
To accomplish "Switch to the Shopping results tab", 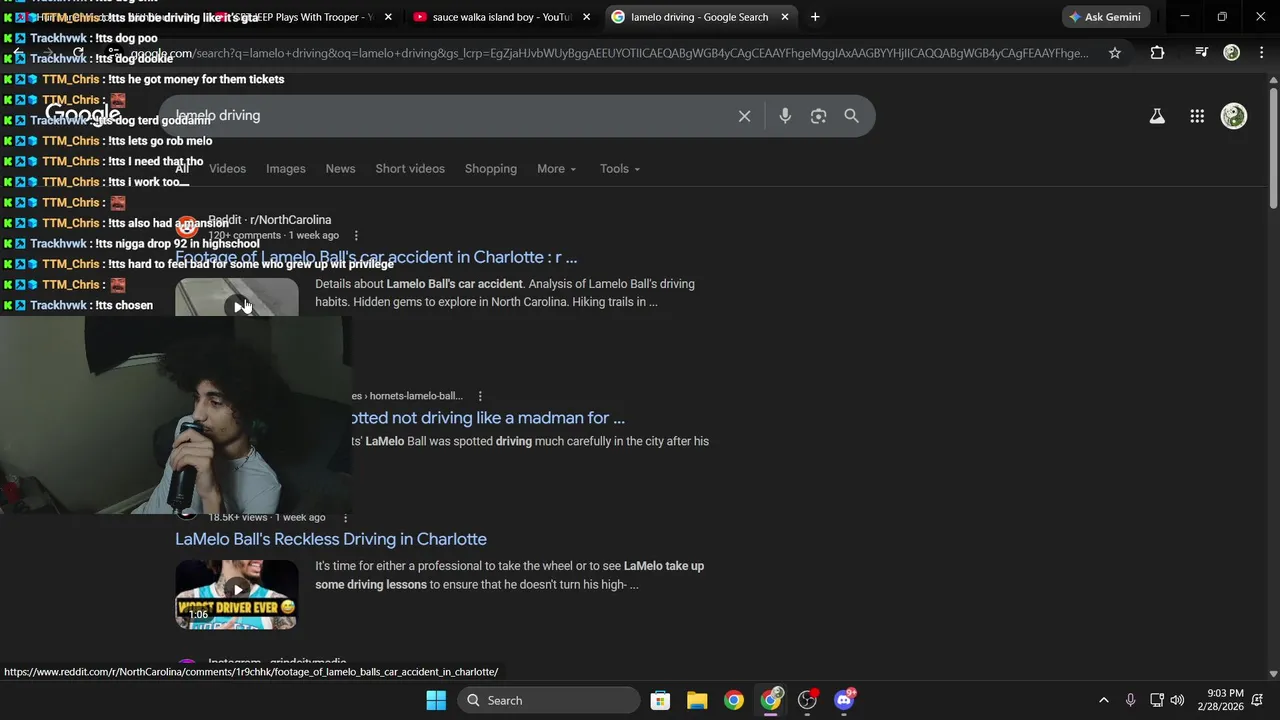I will (x=491, y=169).
